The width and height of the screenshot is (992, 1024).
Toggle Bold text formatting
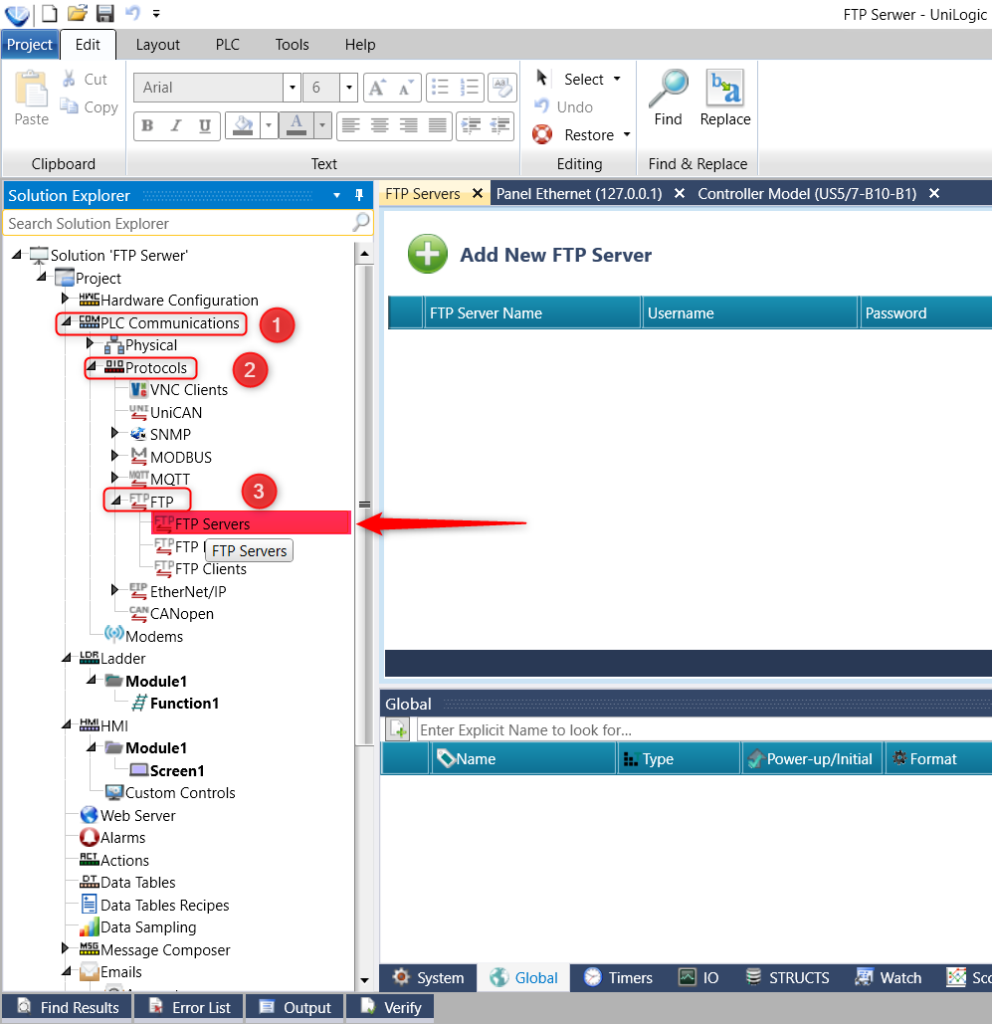(148, 125)
